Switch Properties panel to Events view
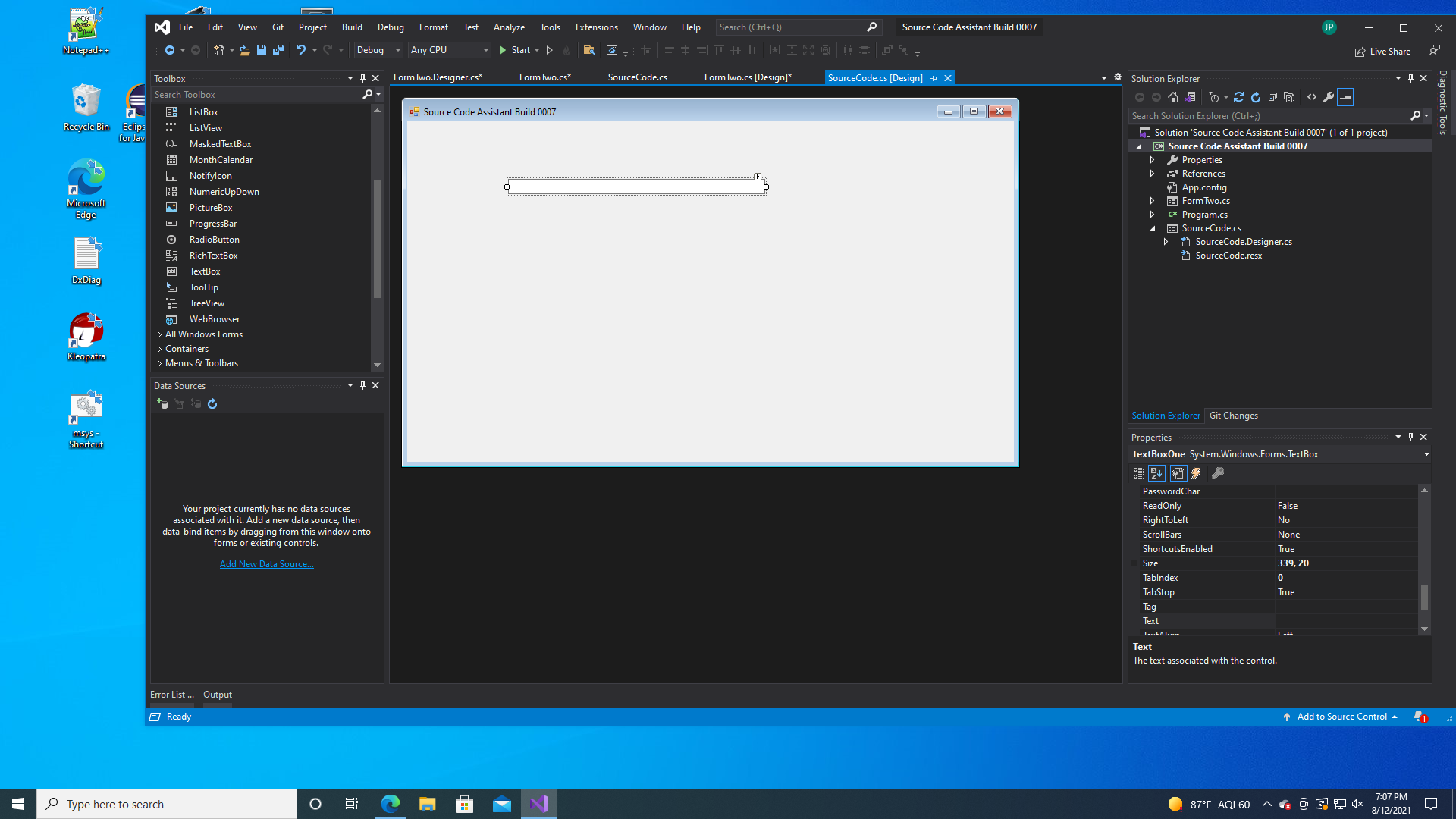1456x819 pixels. coord(1197,473)
